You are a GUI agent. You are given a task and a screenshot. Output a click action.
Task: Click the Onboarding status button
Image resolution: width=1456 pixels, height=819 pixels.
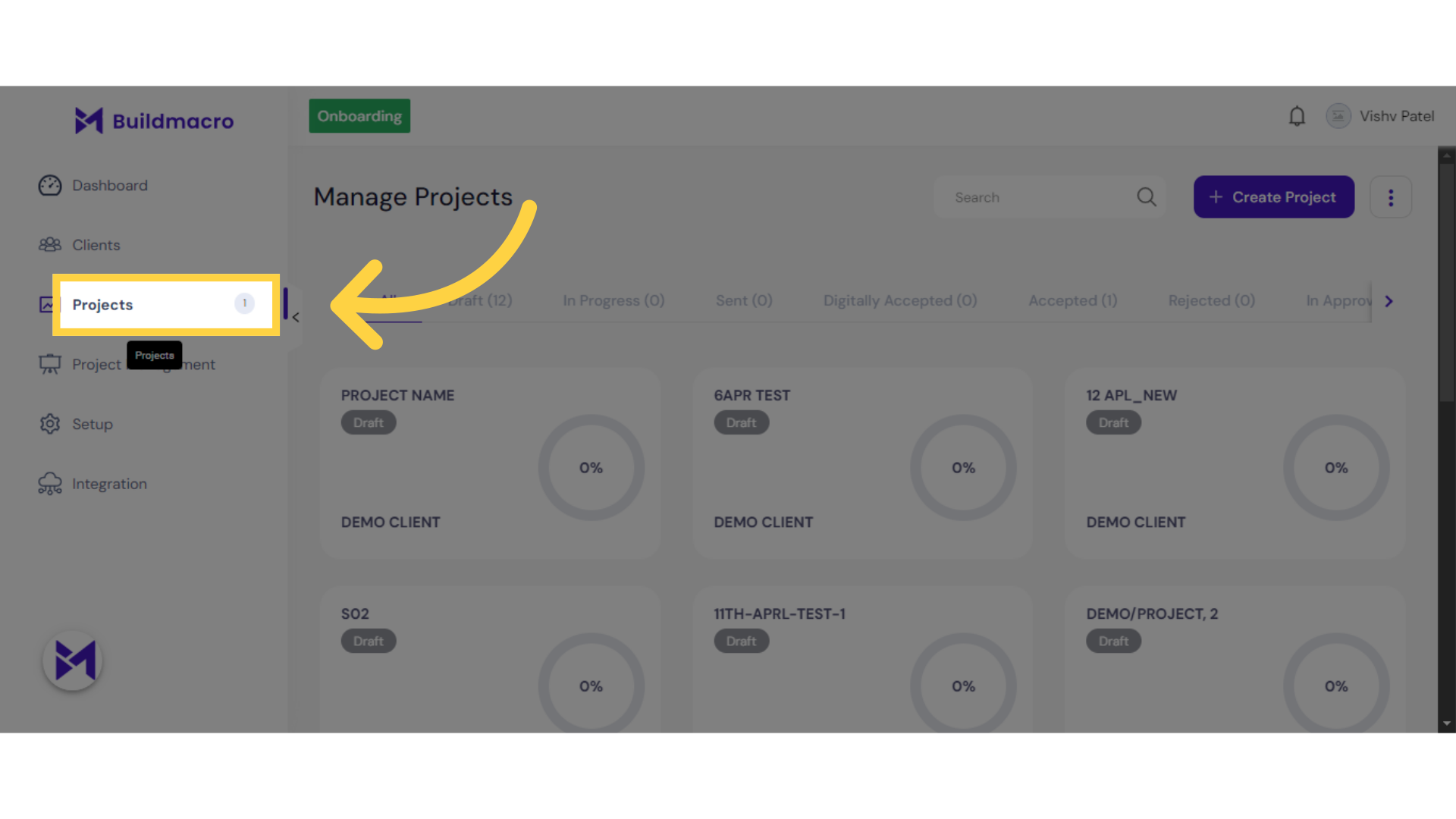click(x=359, y=116)
